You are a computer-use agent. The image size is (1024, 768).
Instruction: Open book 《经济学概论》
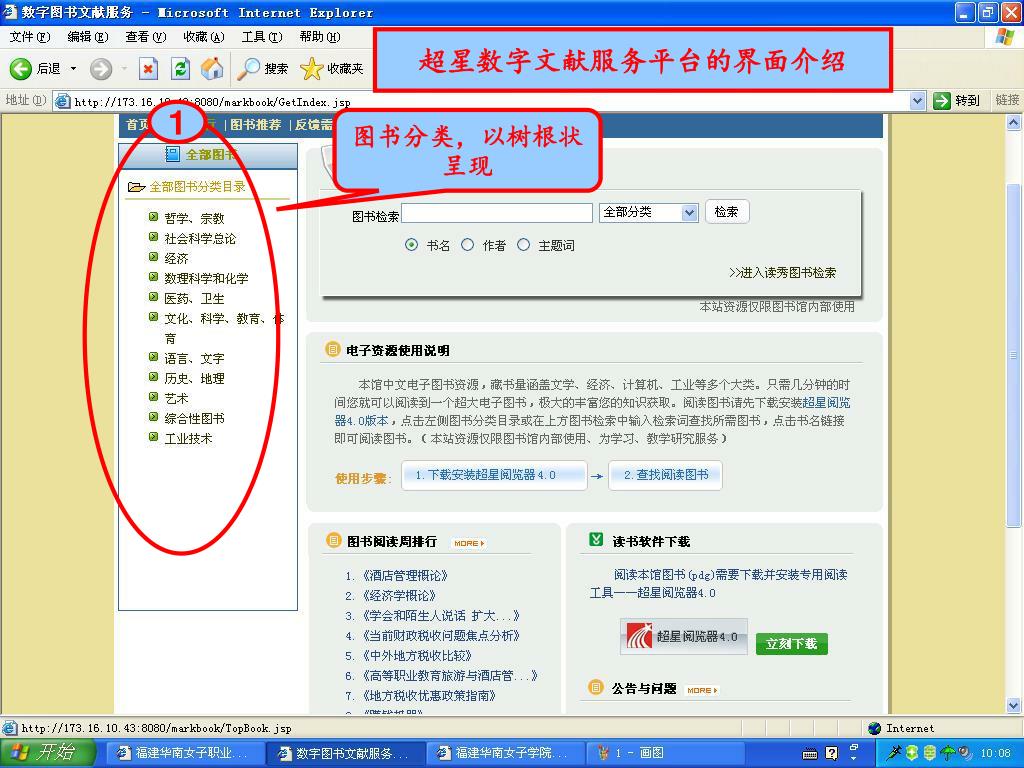tap(399, 596)
